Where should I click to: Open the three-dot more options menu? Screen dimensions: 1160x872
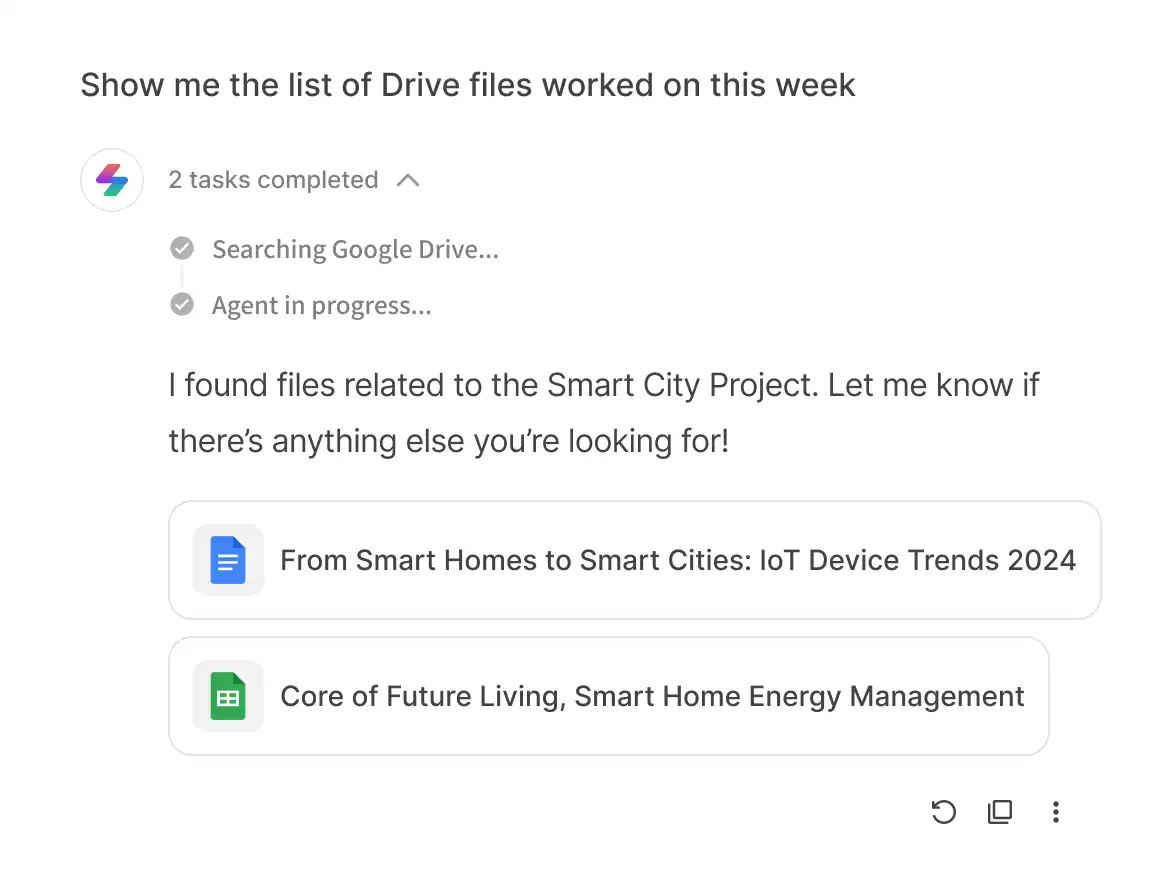1056,812
